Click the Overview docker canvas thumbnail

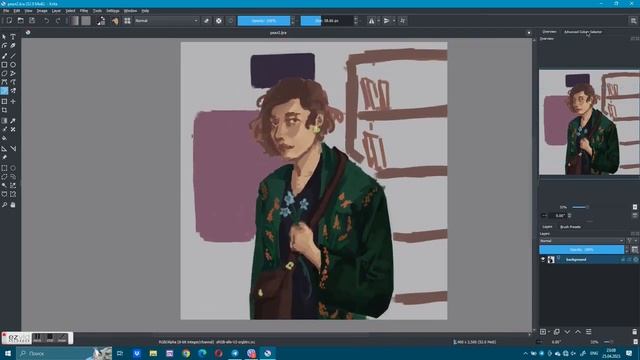tap(589, 122)
